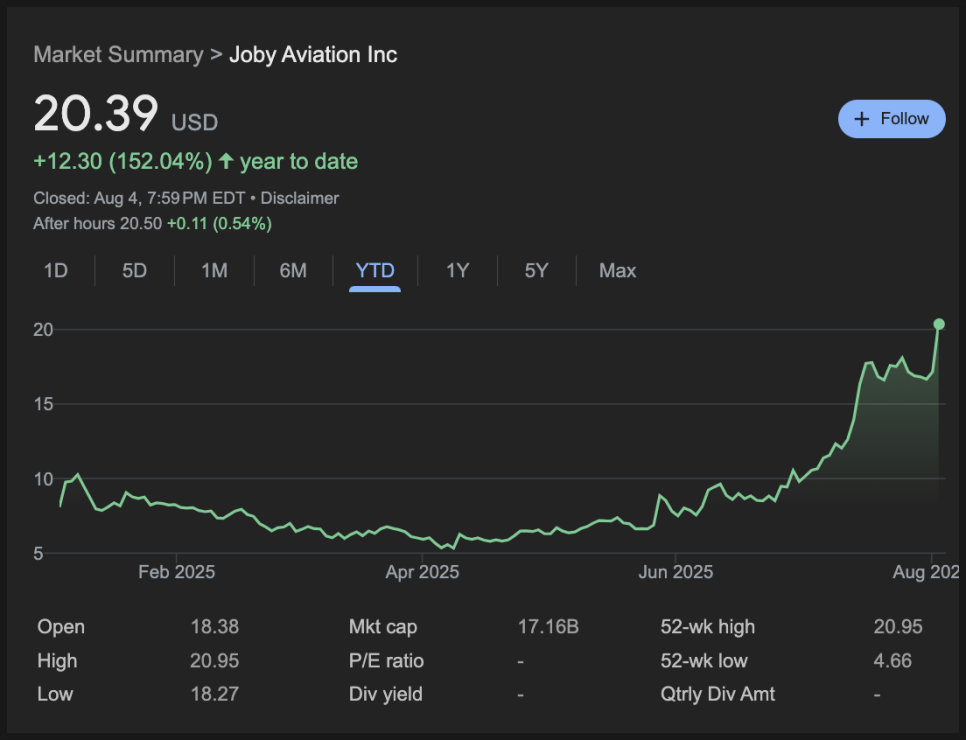
Task: Click the Follow button
Action: click(x=891, y=119)
